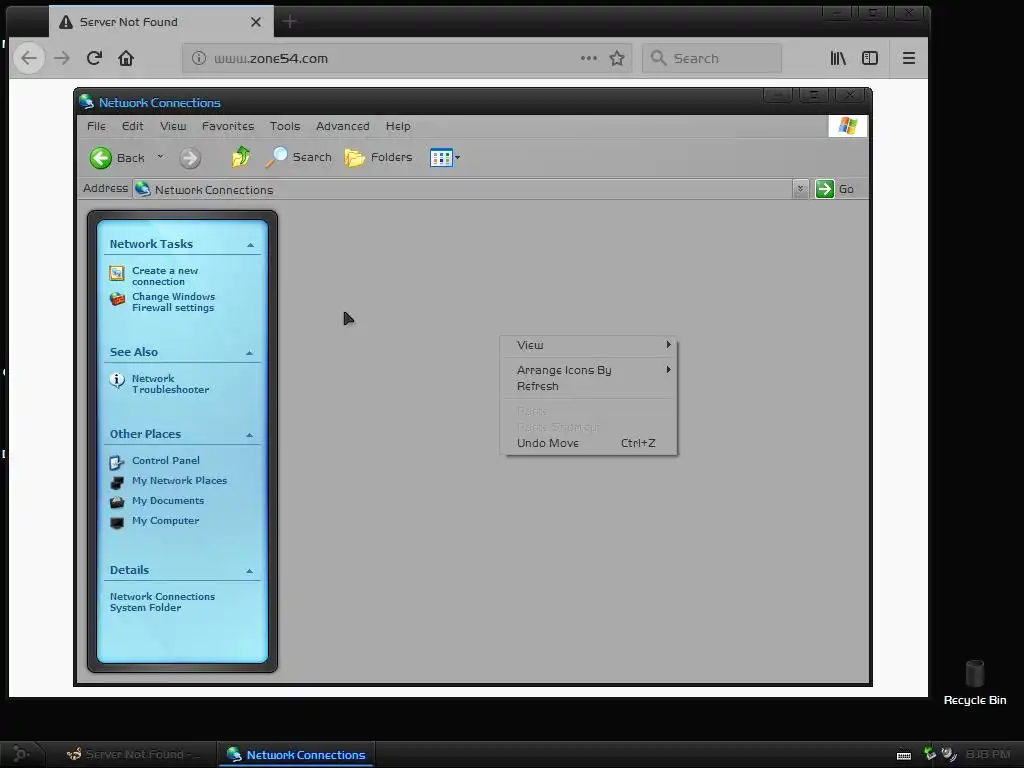The image size is (1024, 768).
Task: Collapse the Other Places section
Action: [x=249, y=435]
